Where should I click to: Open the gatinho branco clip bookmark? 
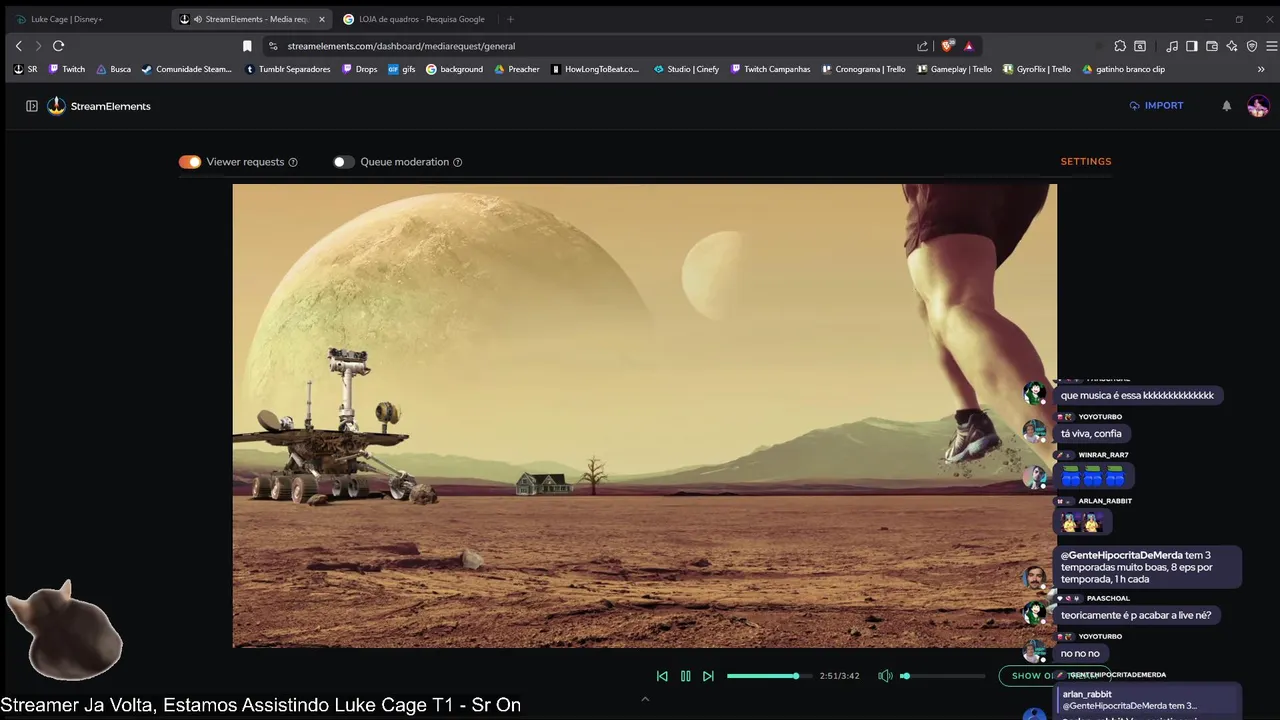pos(1124,69)
